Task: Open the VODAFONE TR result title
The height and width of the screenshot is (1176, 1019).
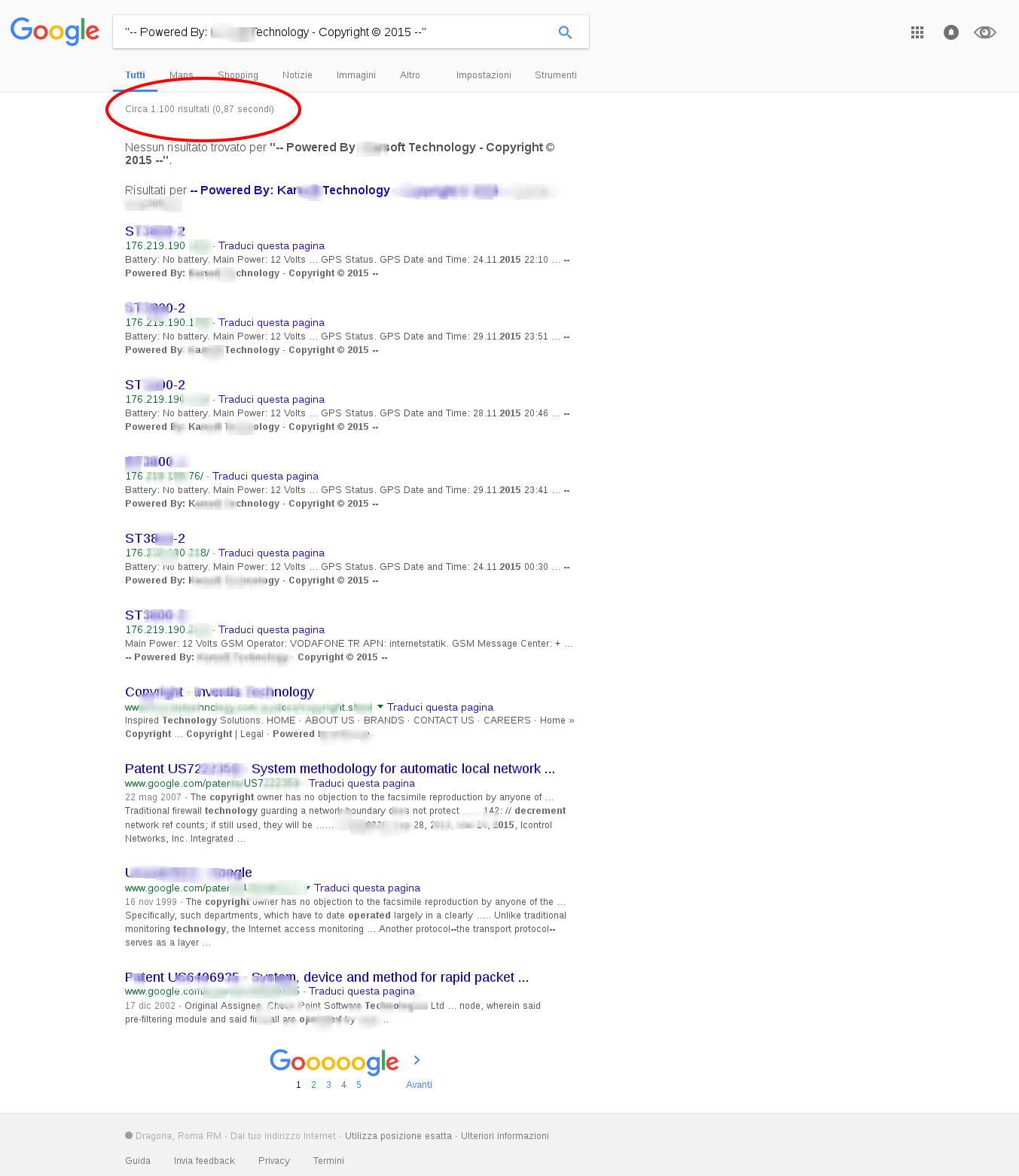Action: [x=155, y=615]
